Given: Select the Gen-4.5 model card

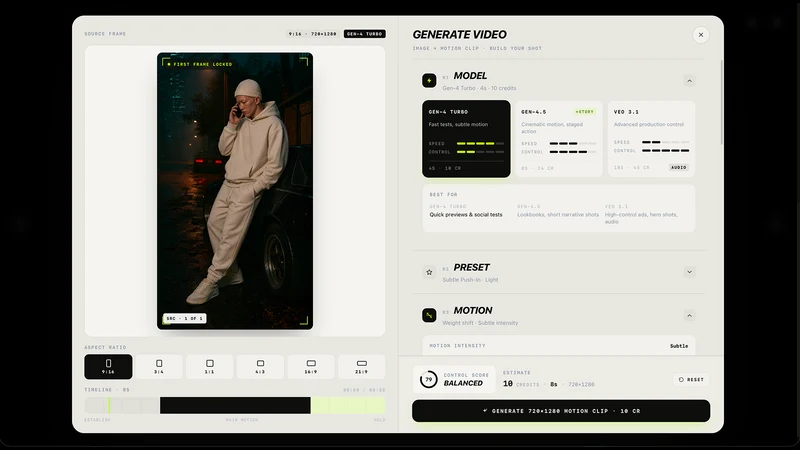Looking at the screenshot, I should tap(559, 139).
